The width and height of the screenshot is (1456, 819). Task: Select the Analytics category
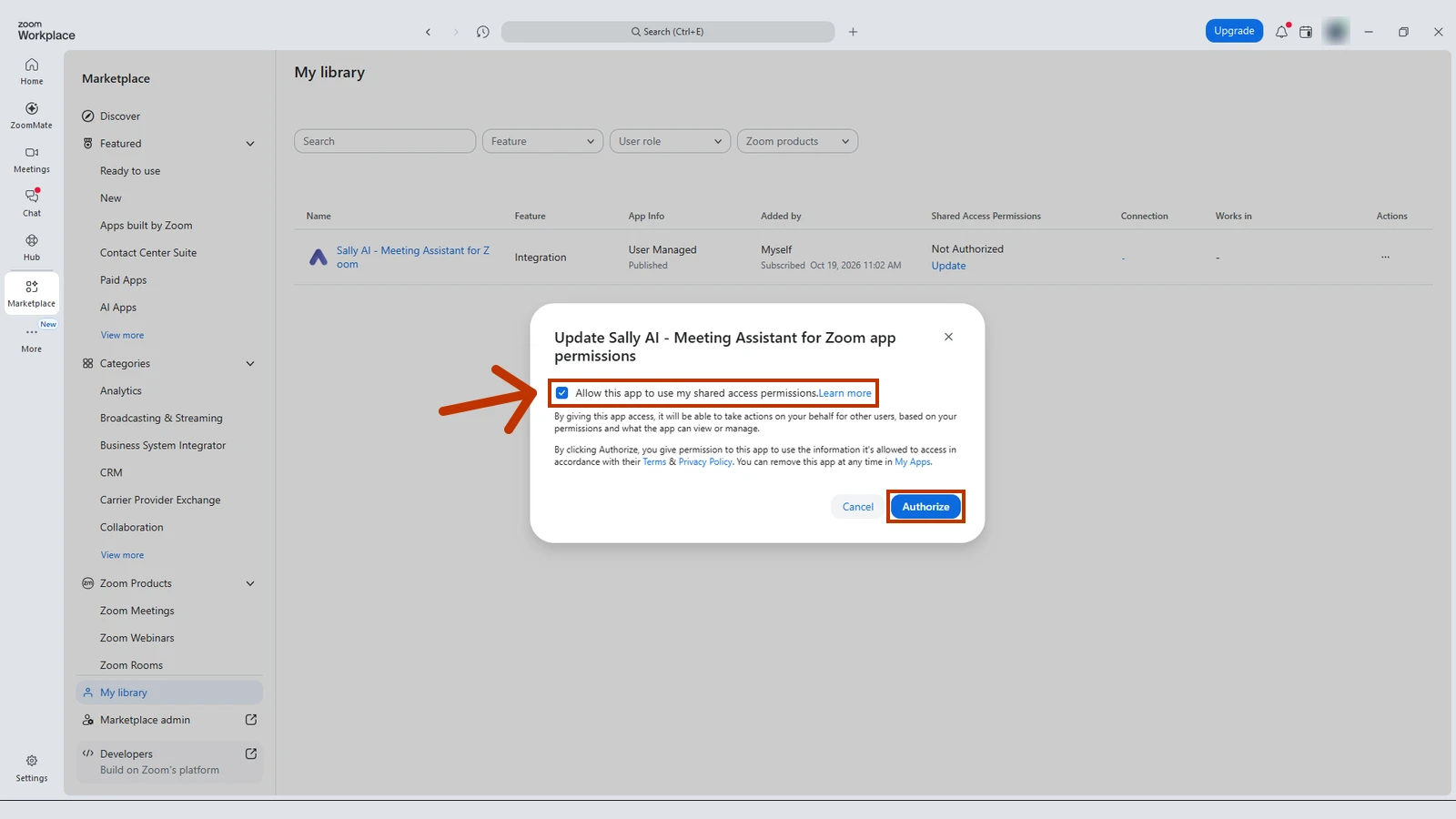121,391
